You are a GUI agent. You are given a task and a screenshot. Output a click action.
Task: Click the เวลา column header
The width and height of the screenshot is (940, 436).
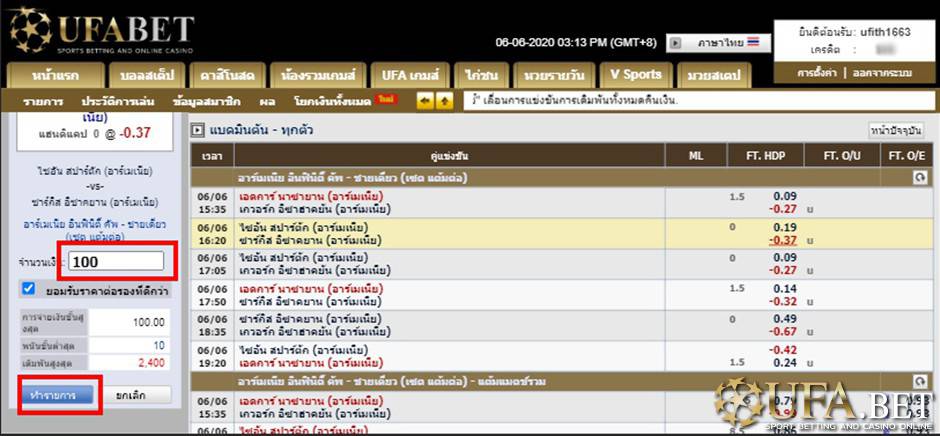212,156
